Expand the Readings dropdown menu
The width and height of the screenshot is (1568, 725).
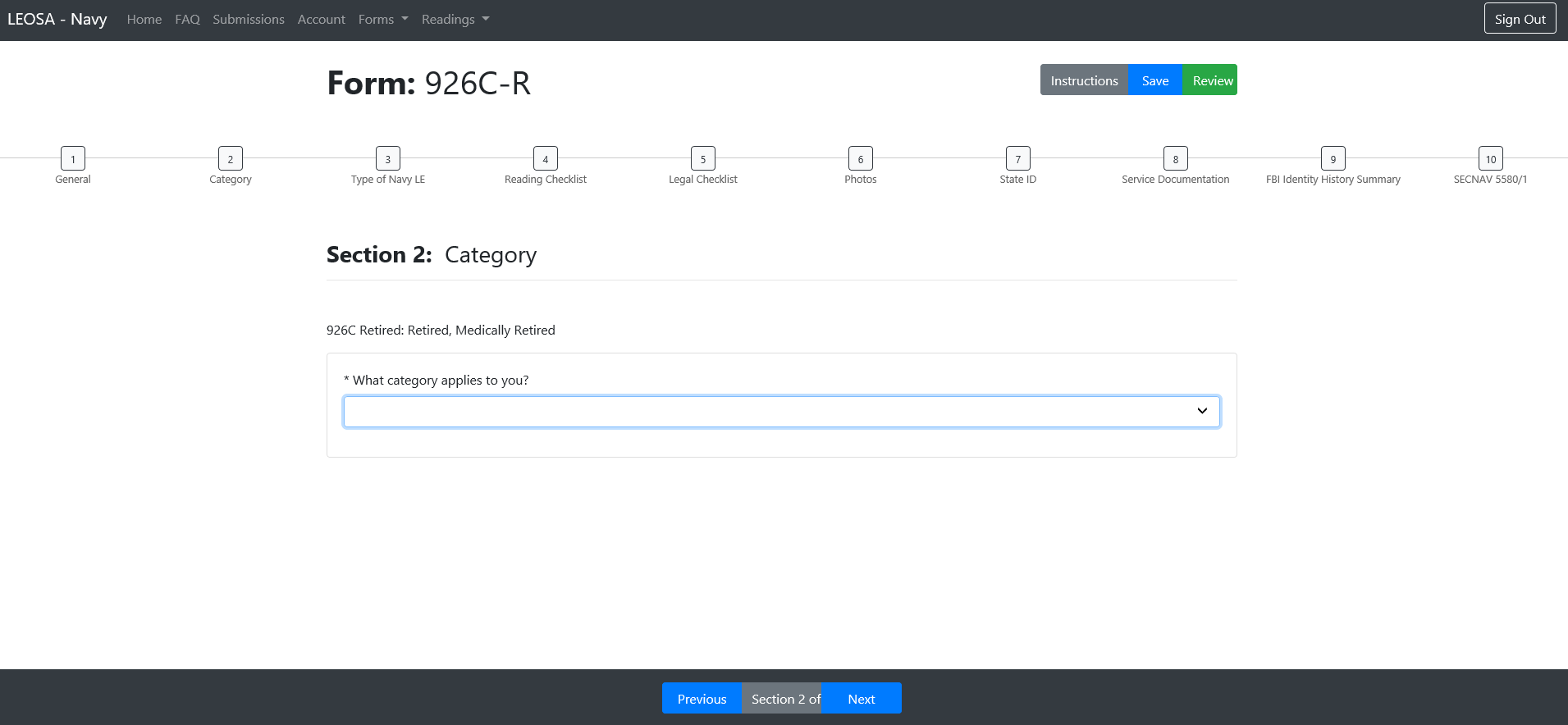coord(455,20)
